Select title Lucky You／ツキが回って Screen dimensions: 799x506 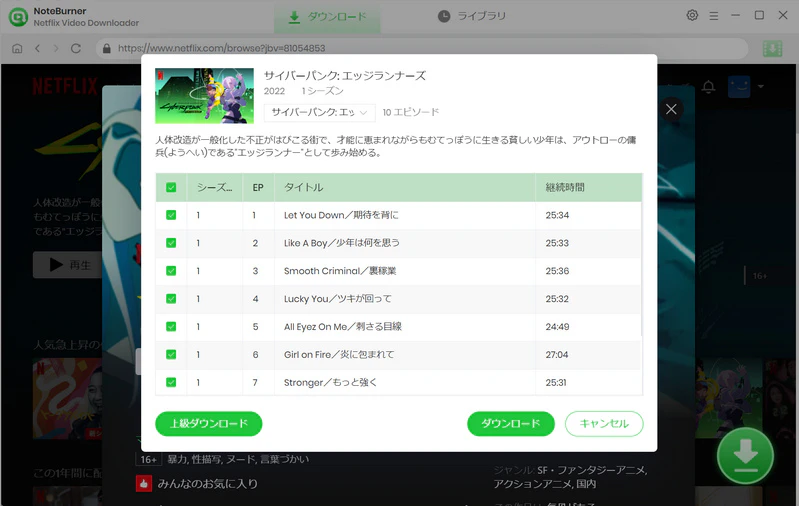pyautogui.click(x=338, y=299)
